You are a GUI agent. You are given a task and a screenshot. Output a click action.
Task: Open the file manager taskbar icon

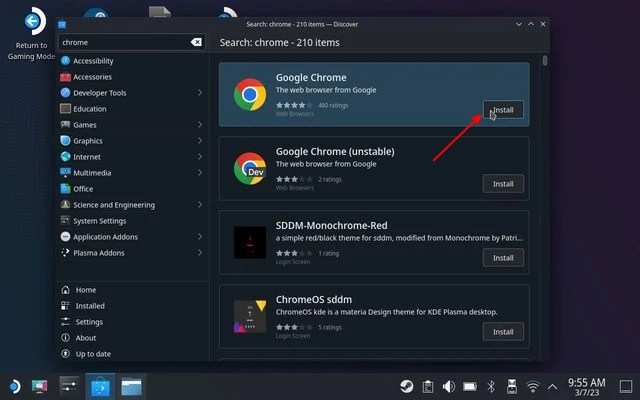131,386
